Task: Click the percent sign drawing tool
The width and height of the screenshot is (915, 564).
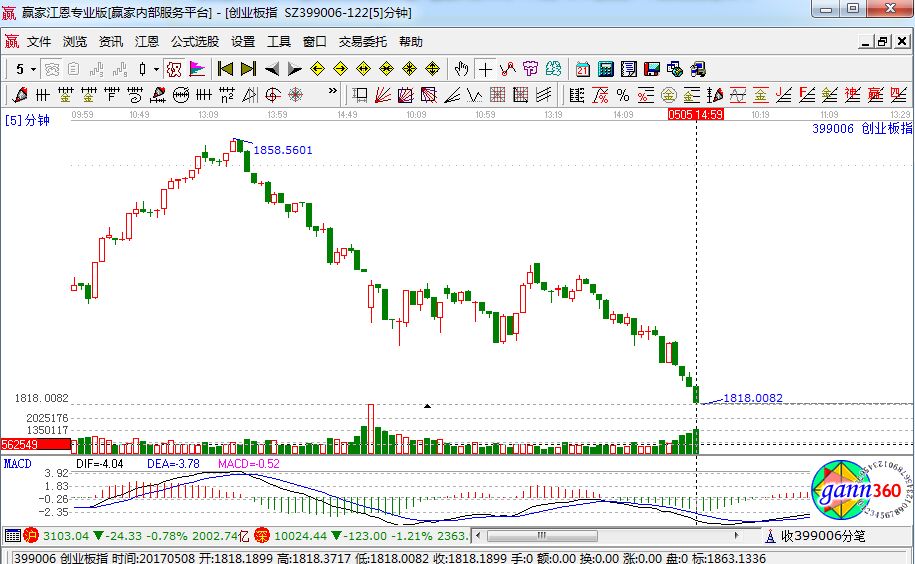Action: [x=622, y=95]
